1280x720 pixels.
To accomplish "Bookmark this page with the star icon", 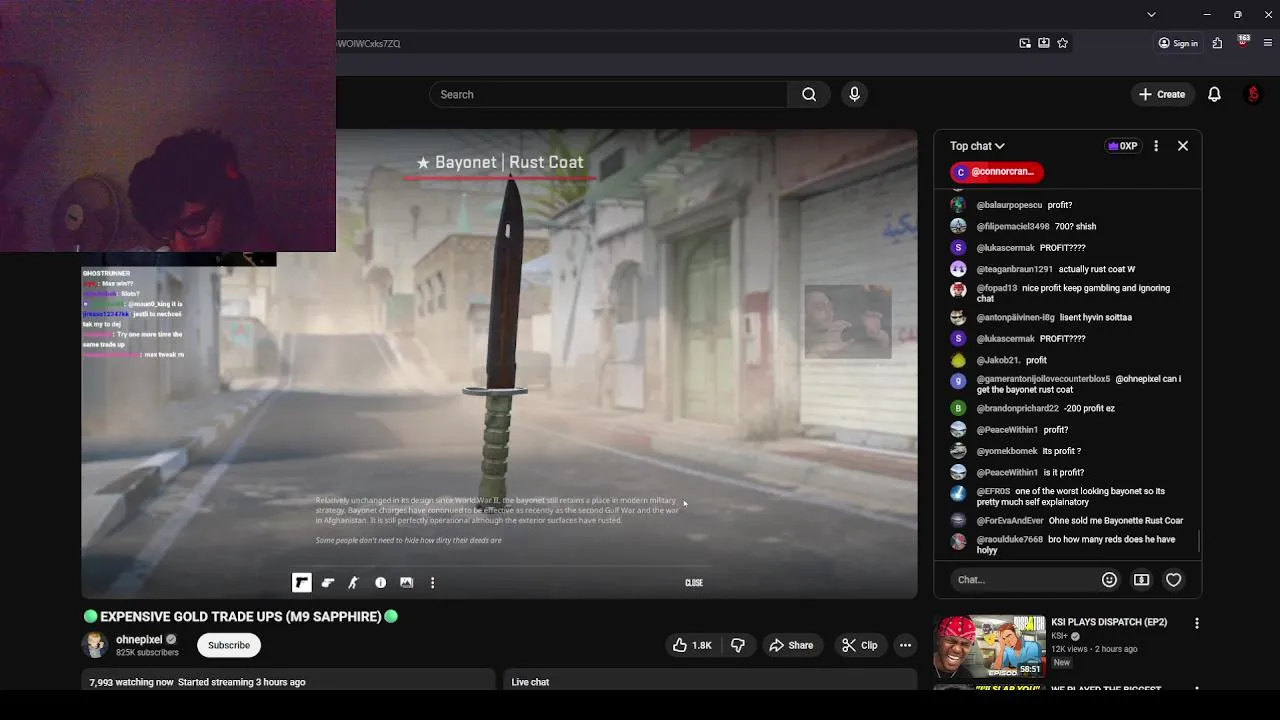I will pyautogui.click(x=1063, y=43).
